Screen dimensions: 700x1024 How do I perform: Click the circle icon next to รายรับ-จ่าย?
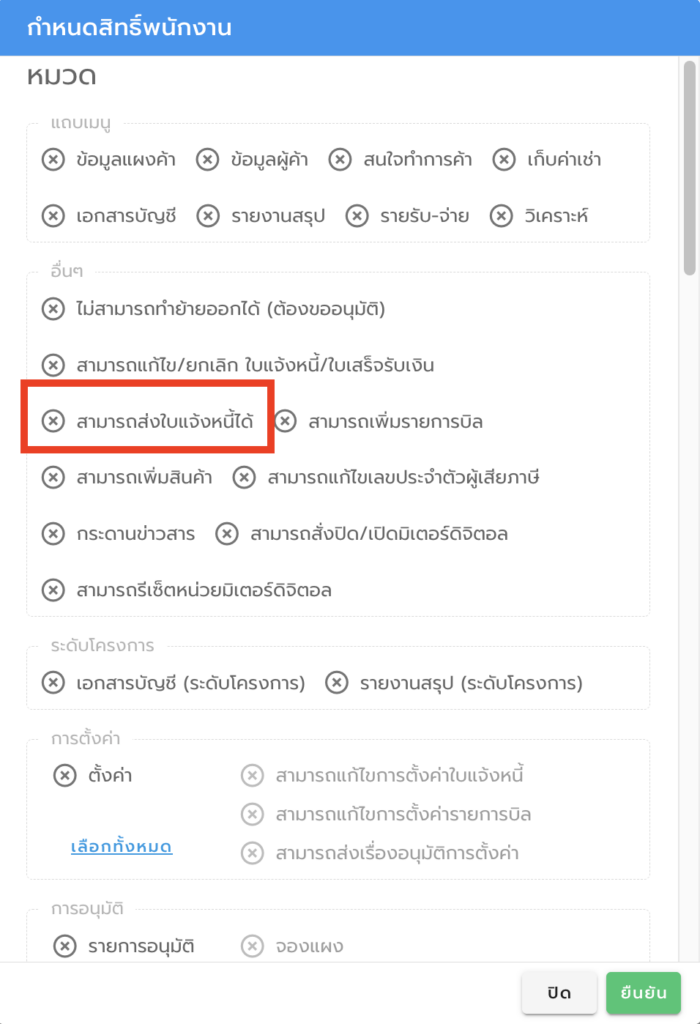coord(357,215)
